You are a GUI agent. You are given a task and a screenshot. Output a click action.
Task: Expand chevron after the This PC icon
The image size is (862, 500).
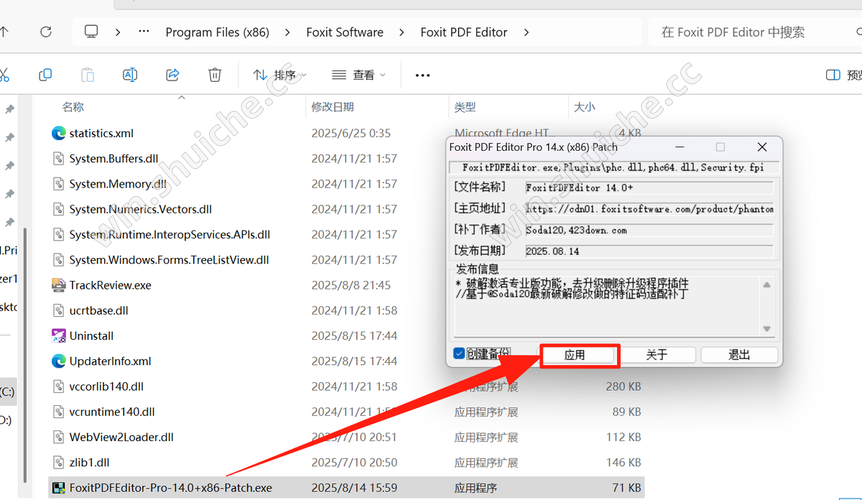point(118,32)
